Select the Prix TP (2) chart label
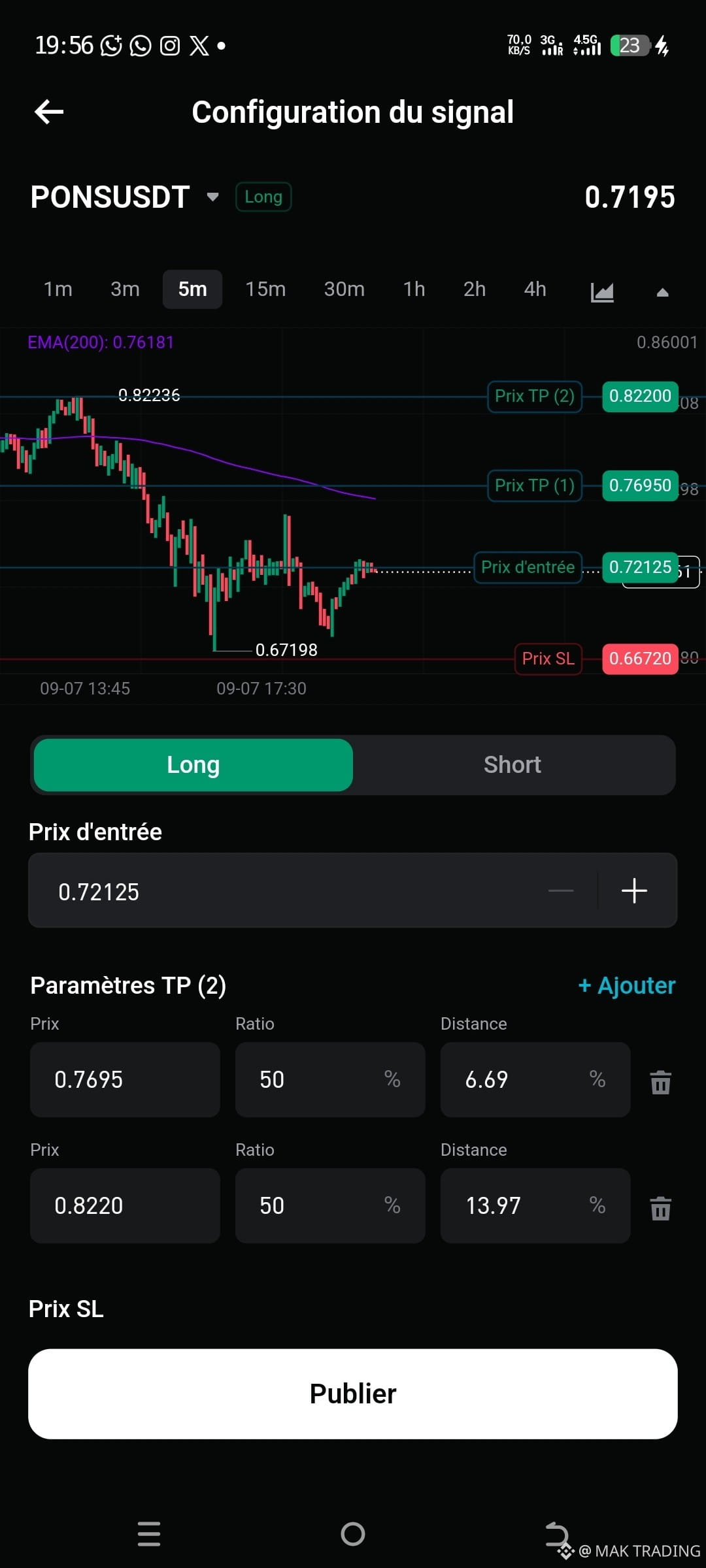 pyautogui.click(x=535, y=396)
